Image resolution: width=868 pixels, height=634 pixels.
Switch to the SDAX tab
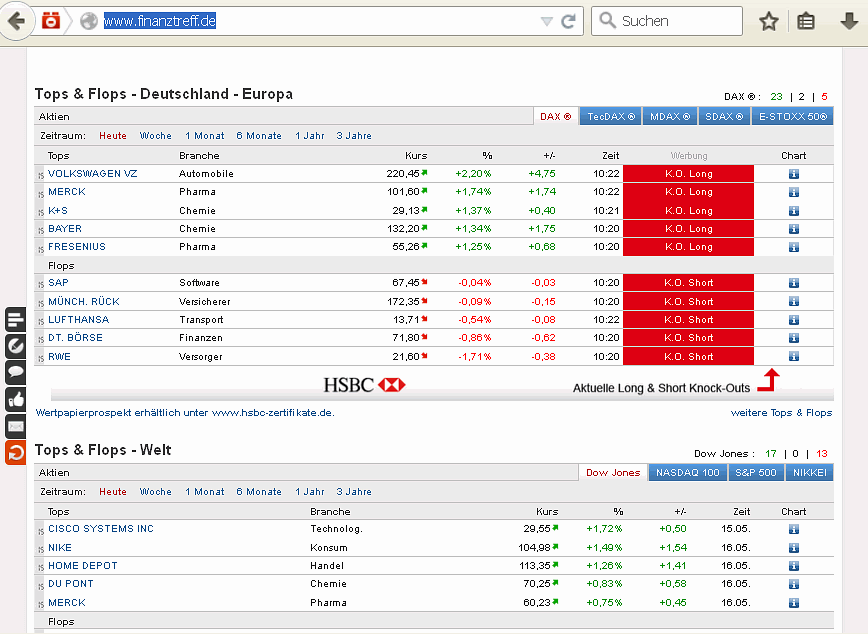tap(725, 116)
